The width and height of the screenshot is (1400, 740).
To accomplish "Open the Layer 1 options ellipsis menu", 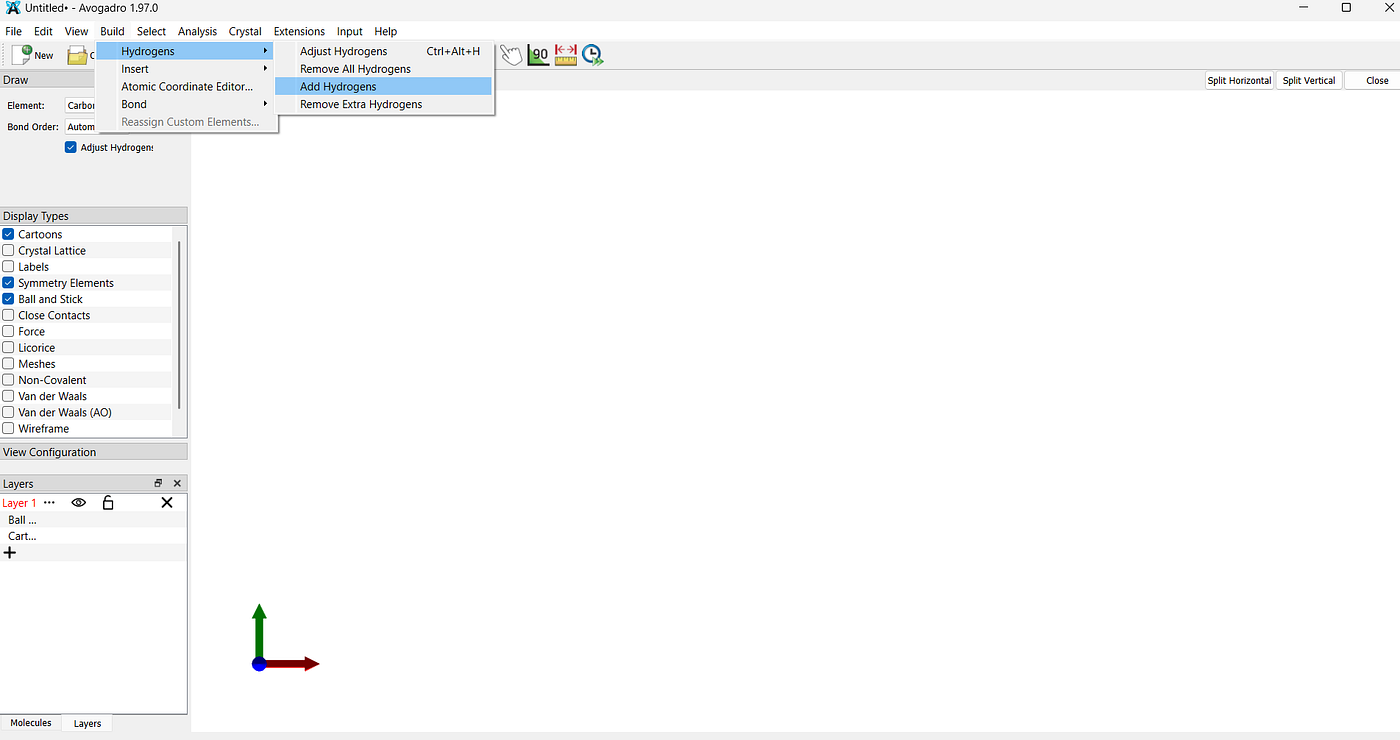I will (x=49, y=503).
